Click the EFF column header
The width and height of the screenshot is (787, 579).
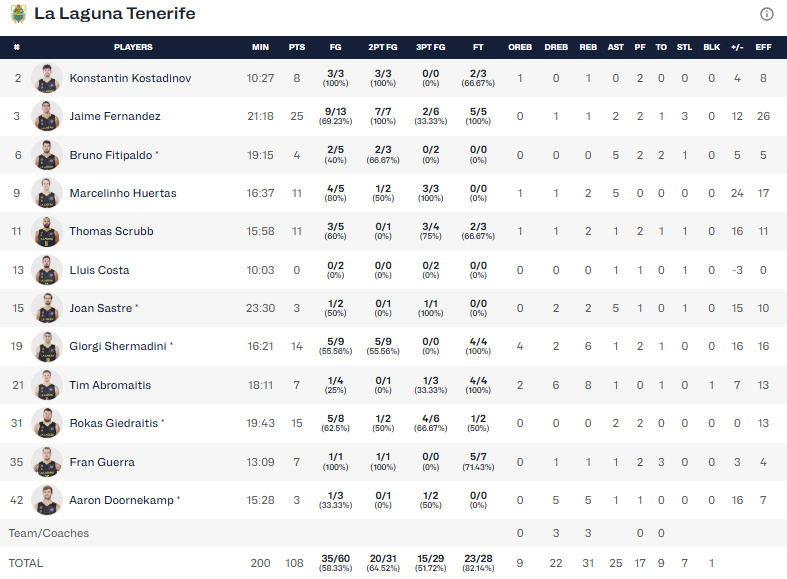pos(764,47)
